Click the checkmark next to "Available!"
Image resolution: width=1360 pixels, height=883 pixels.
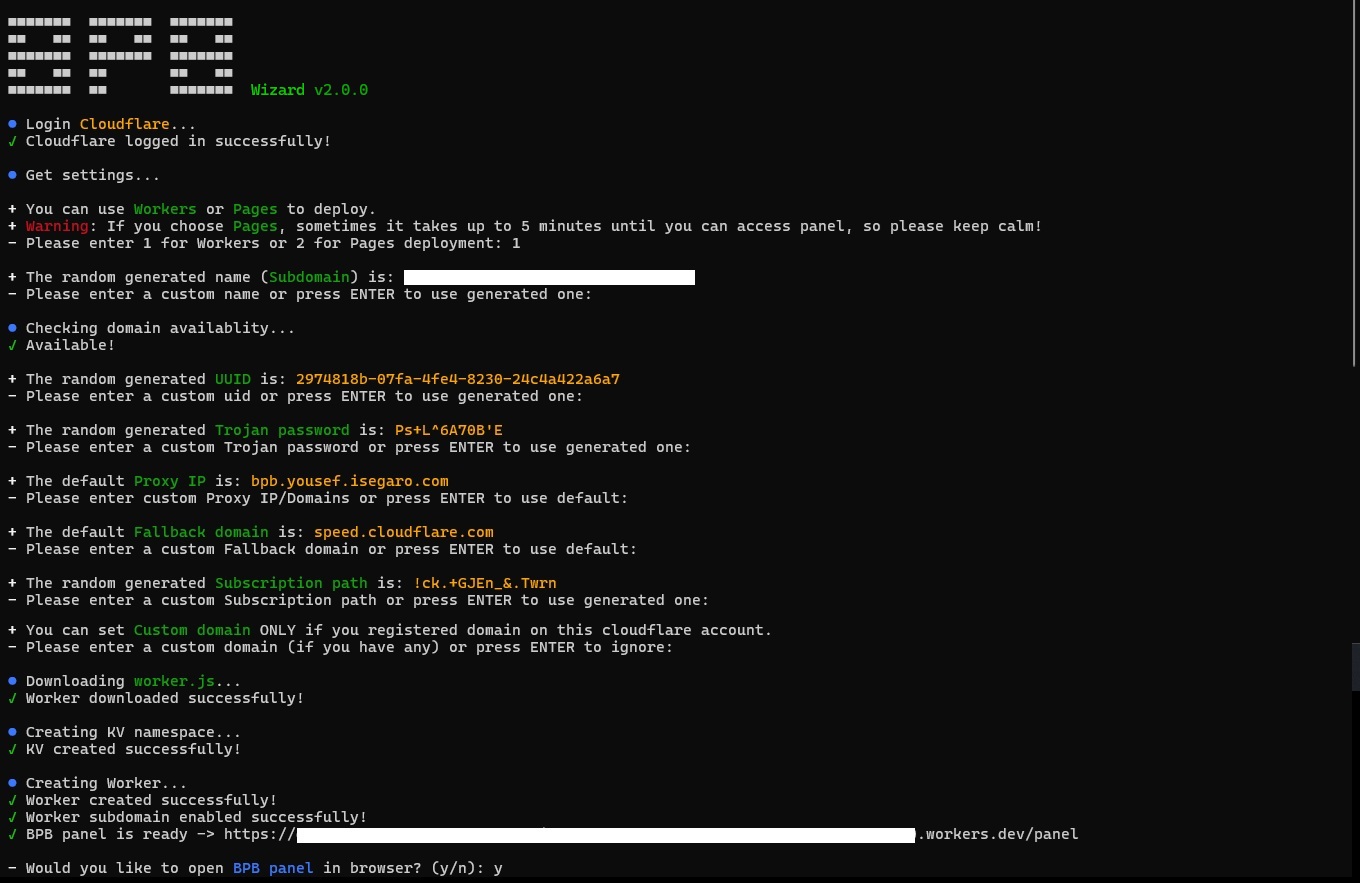[12, 344]
